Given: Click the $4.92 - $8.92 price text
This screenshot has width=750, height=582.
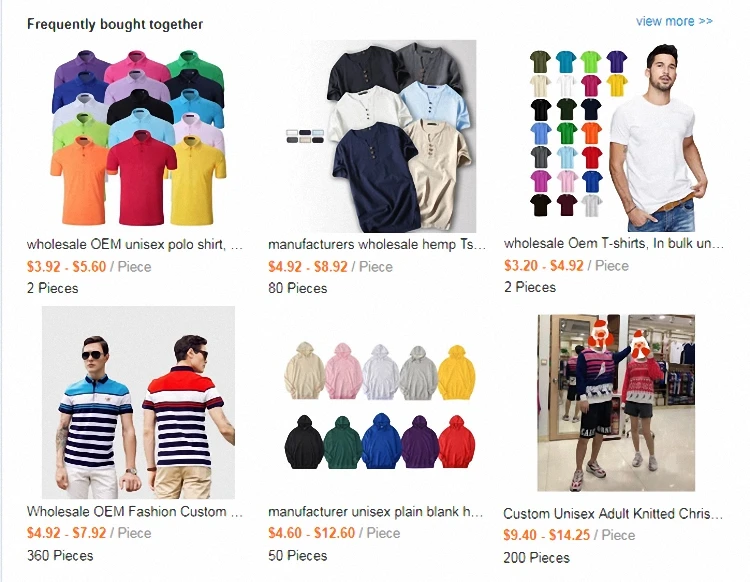Looking at the screenshot, I should pos(308,267).
